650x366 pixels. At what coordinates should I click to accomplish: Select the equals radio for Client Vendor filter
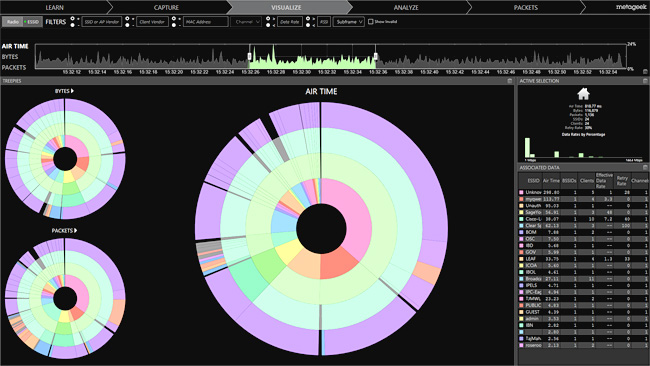tap(127, 19)
